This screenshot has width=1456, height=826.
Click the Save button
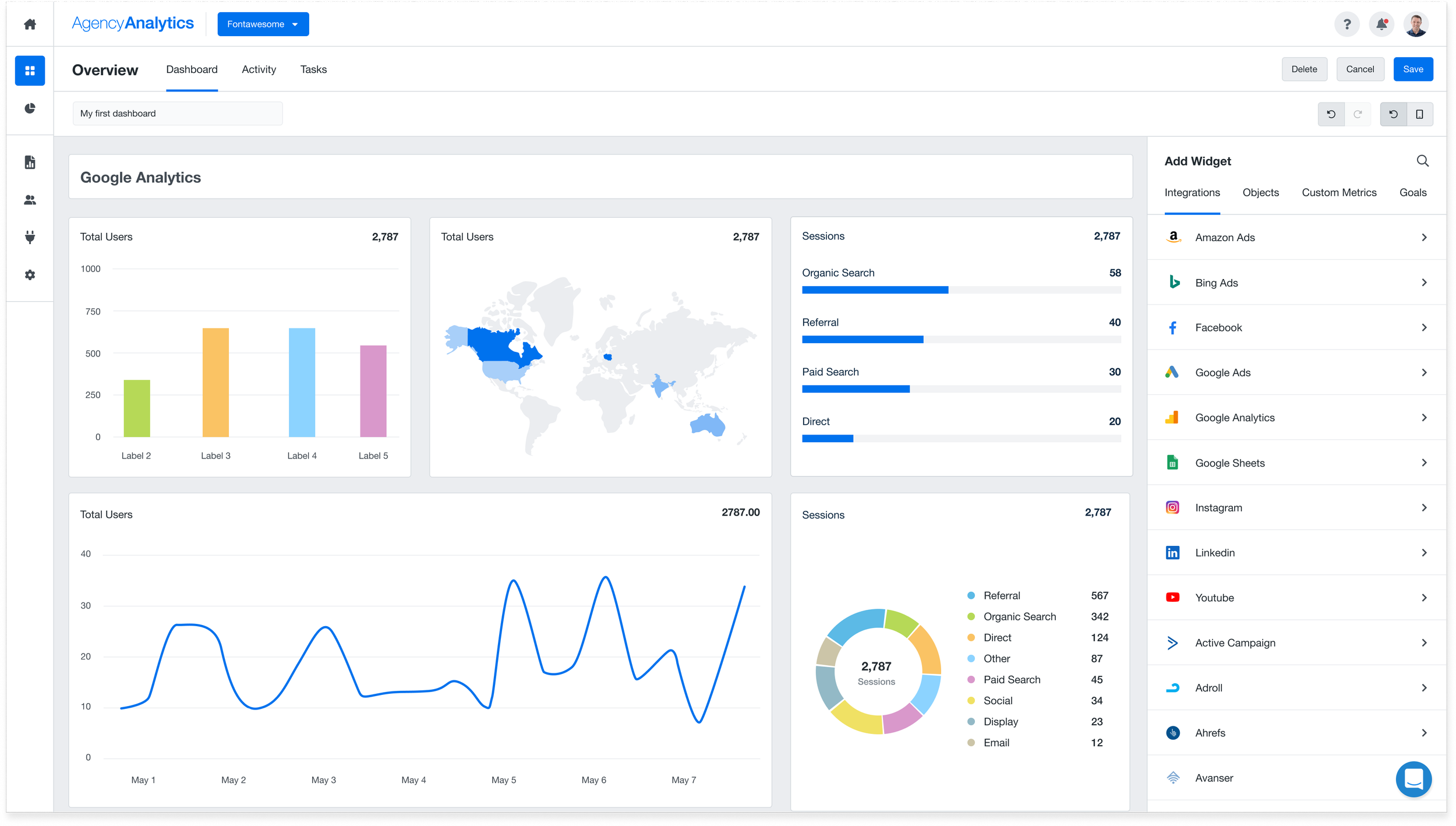(1413, 69)
